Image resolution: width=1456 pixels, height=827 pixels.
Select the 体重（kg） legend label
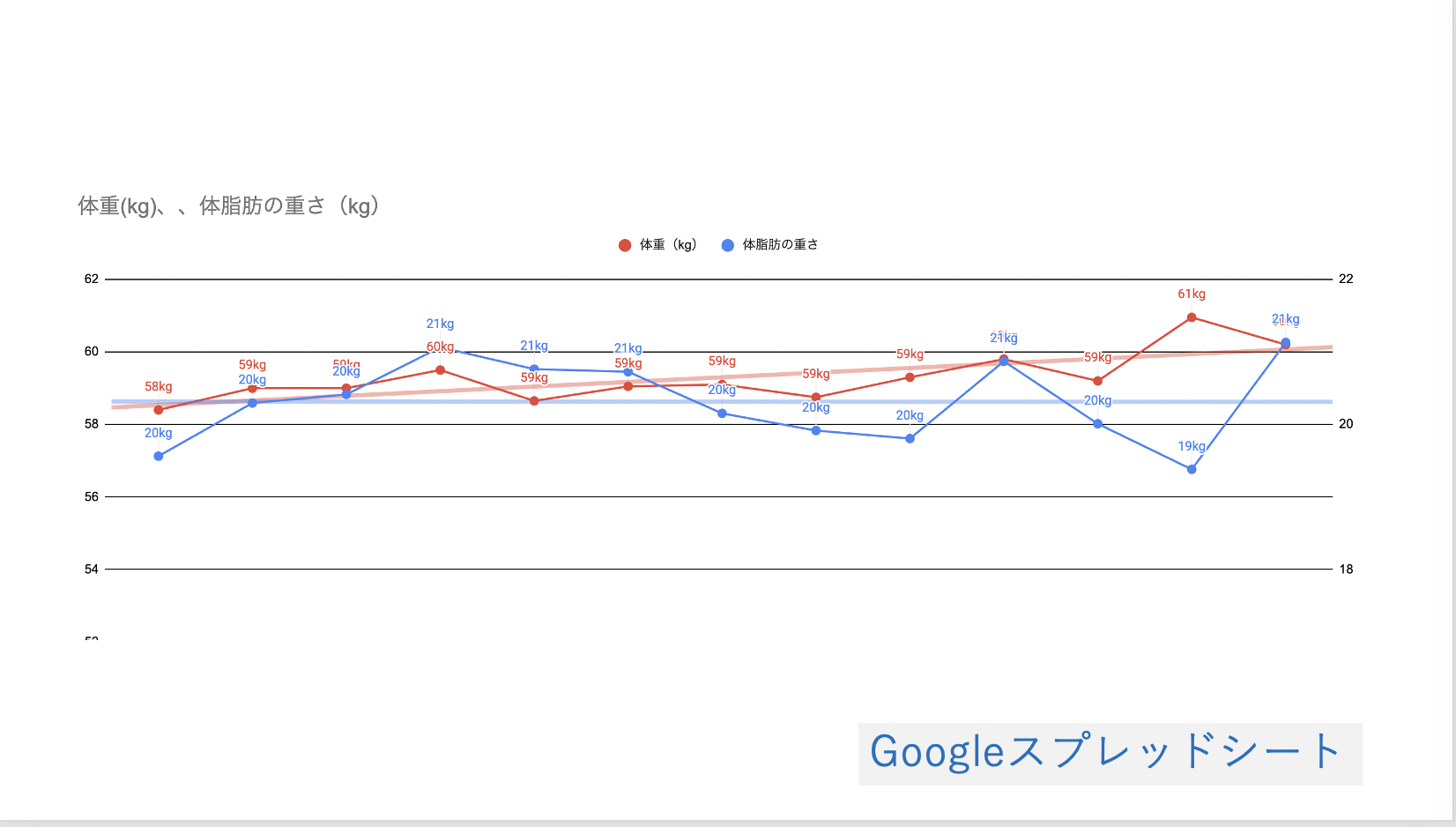tap(668, 245)
